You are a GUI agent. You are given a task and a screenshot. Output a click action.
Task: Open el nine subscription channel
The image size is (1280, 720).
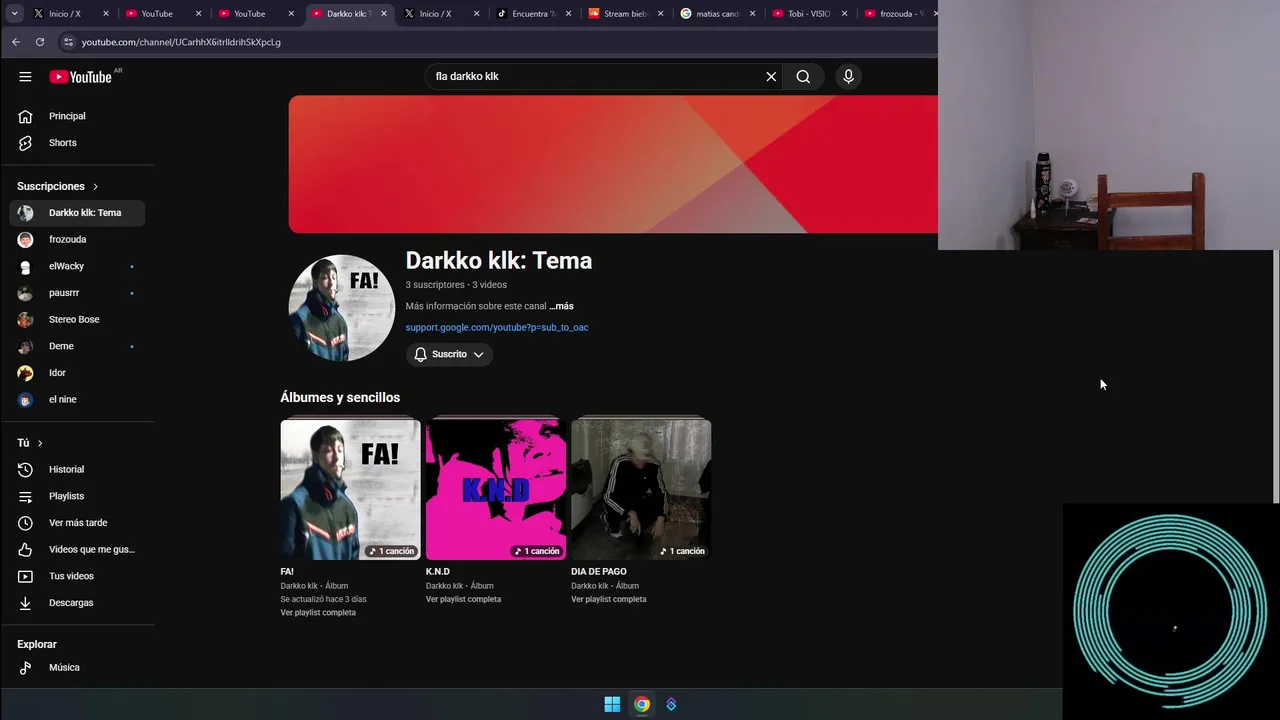tap(77, 399)
